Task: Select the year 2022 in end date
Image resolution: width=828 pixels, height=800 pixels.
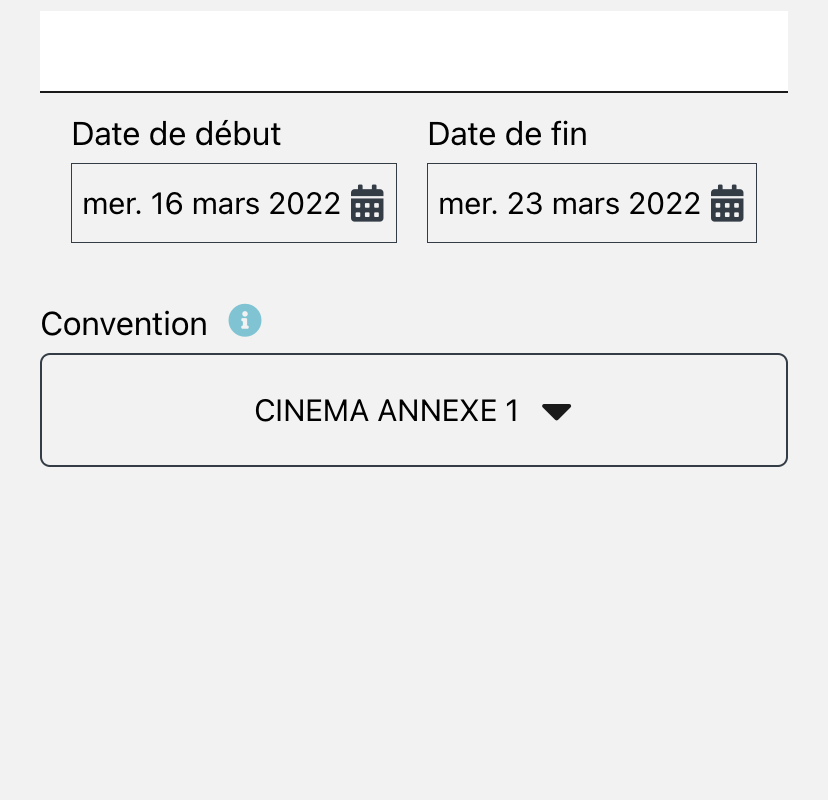Action: pos(665,203)
